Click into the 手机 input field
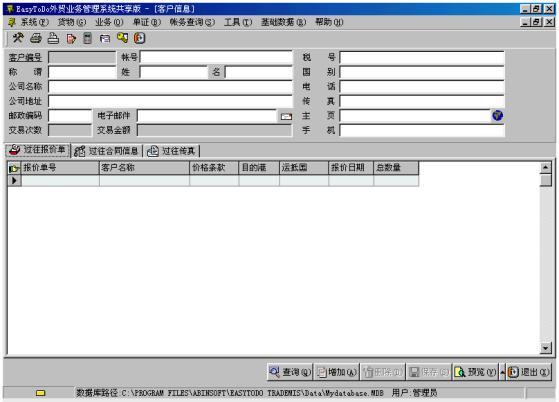 422,130
